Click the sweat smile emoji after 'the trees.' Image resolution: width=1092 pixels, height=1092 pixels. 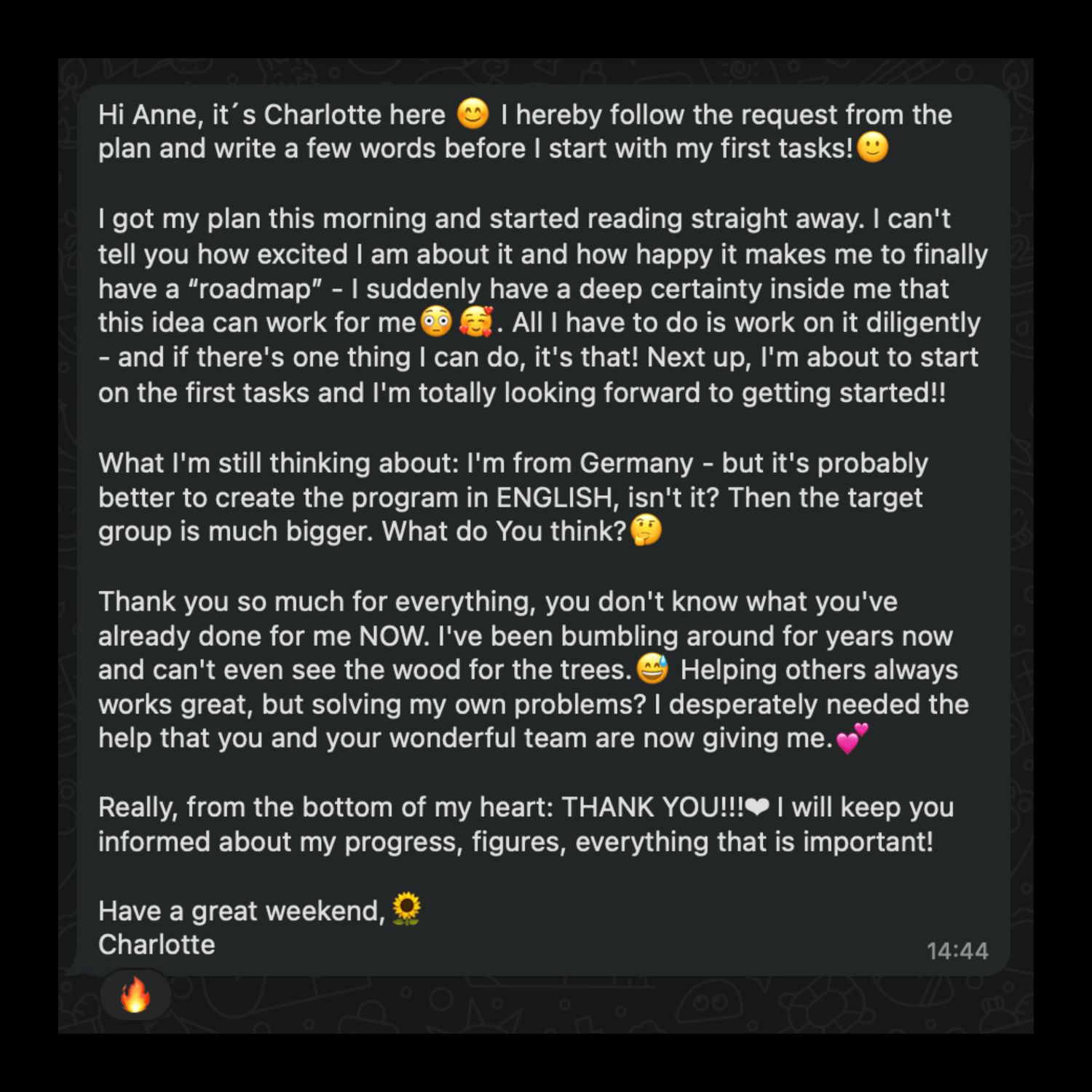click(653, 669)
